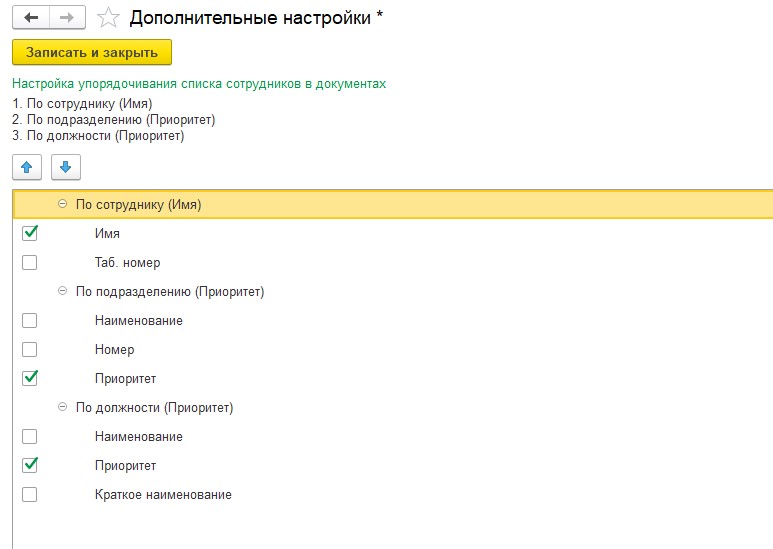Viewport: 773px width, 549px height.
Task: Enable the 'Краткое наименование' checkbox
Action: coord(29,494)
